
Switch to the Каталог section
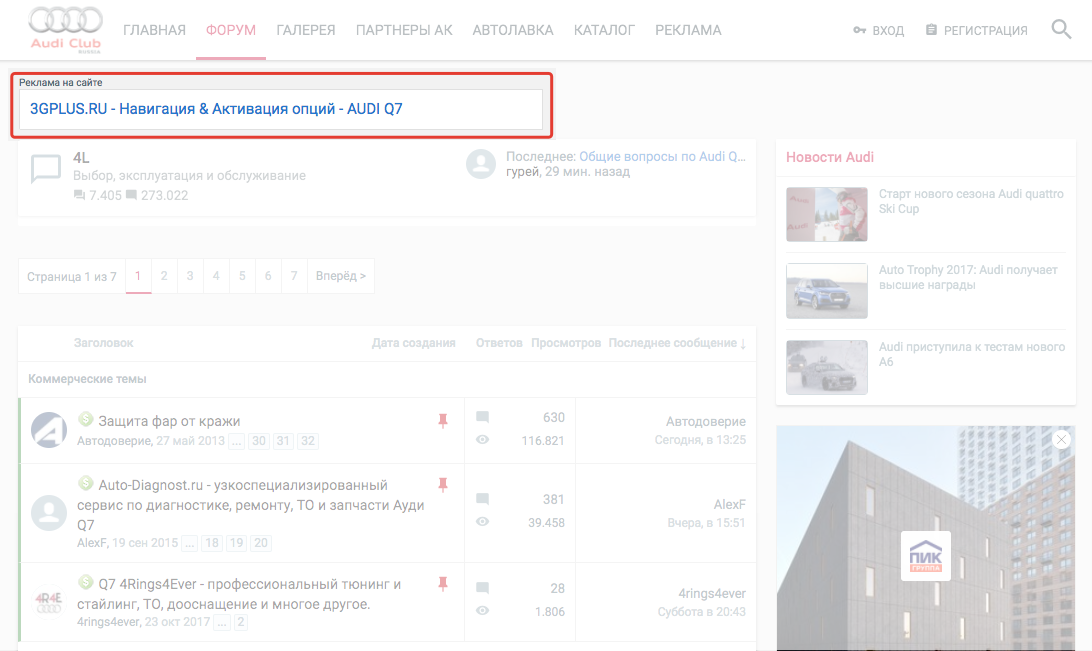[x=604, y=30]
